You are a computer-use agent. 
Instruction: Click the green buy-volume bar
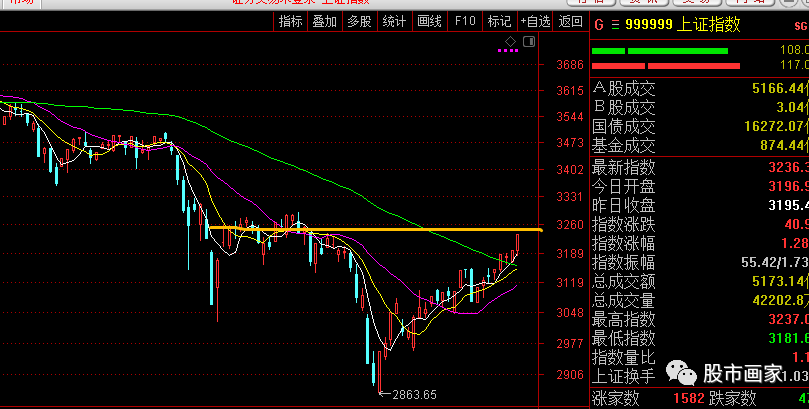660,51
